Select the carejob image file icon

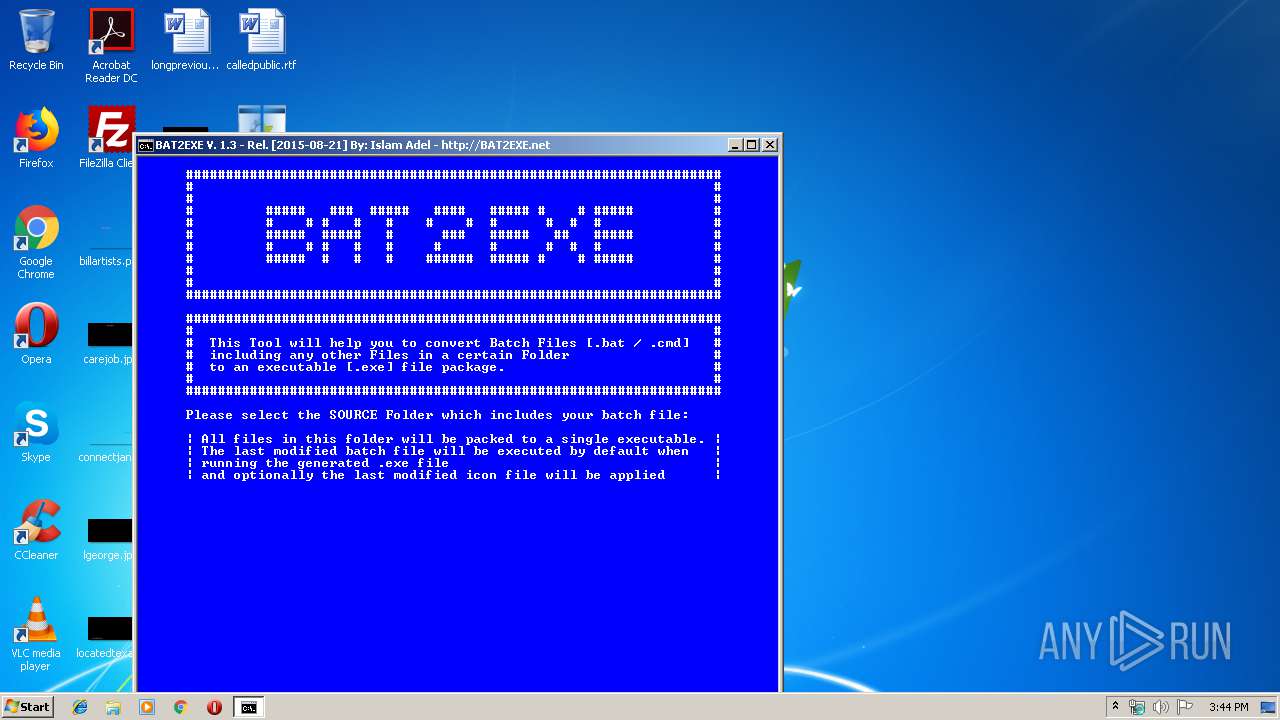click(108, 341)
